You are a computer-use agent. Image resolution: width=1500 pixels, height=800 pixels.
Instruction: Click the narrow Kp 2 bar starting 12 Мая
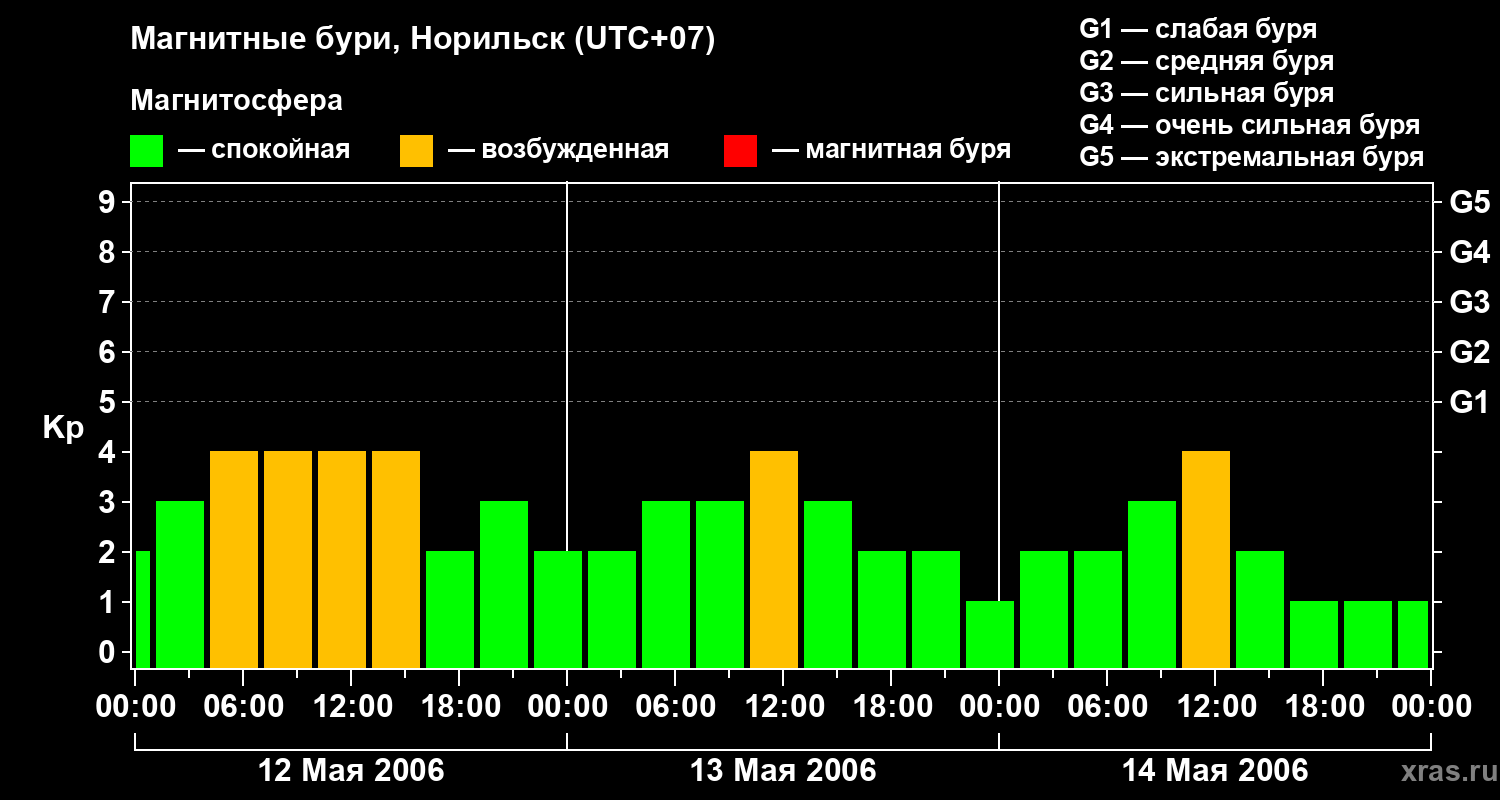[x=142, y=609]
